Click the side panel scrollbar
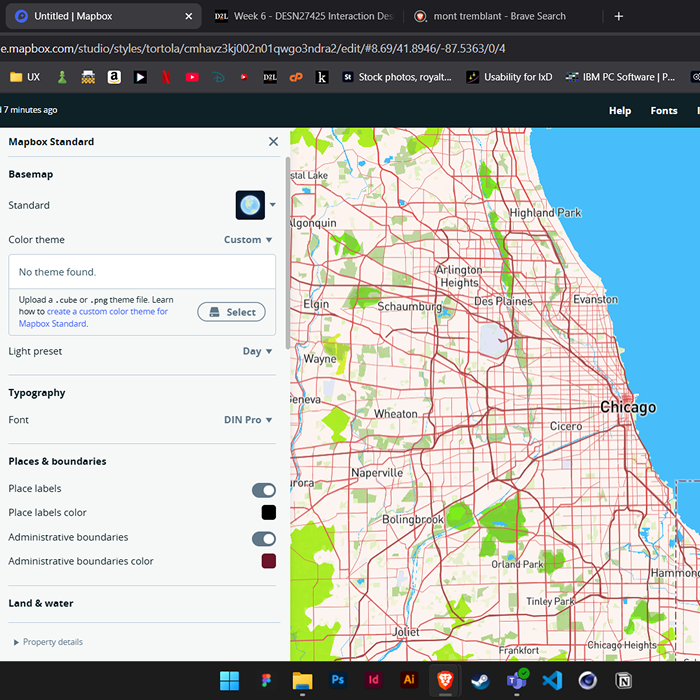The image size is (700, 700). point(288,254)
